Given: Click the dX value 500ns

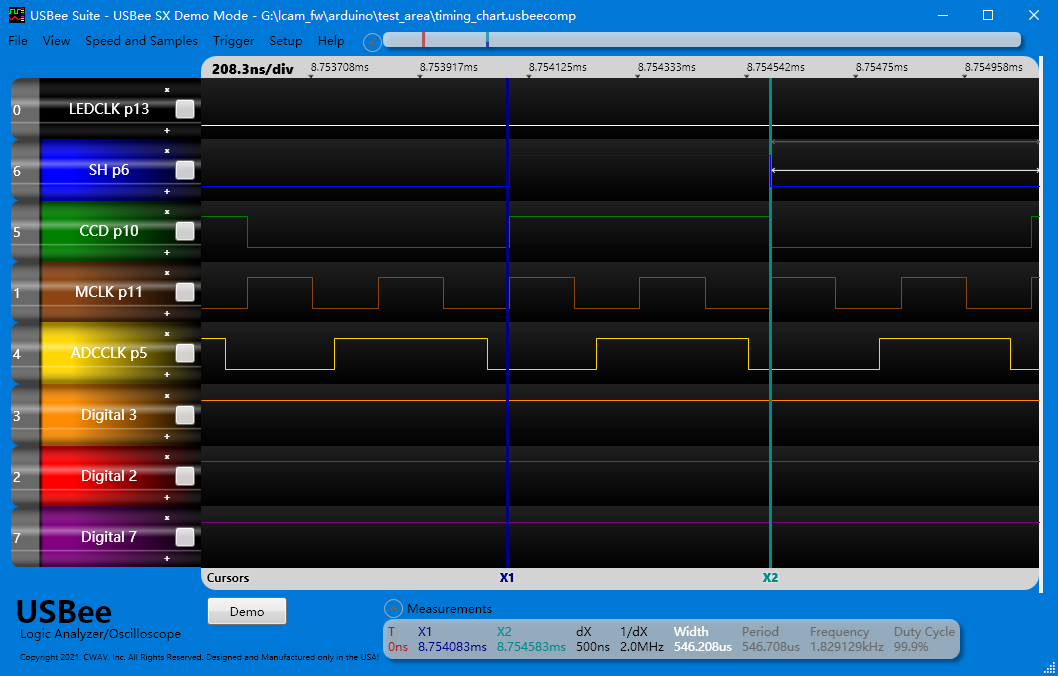Looking at the screenshot, I should (x=593, y=647).
